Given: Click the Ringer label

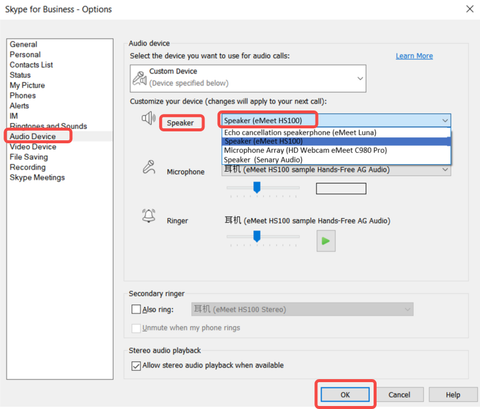Looking at the screenshot, I should tap(177, 221).
